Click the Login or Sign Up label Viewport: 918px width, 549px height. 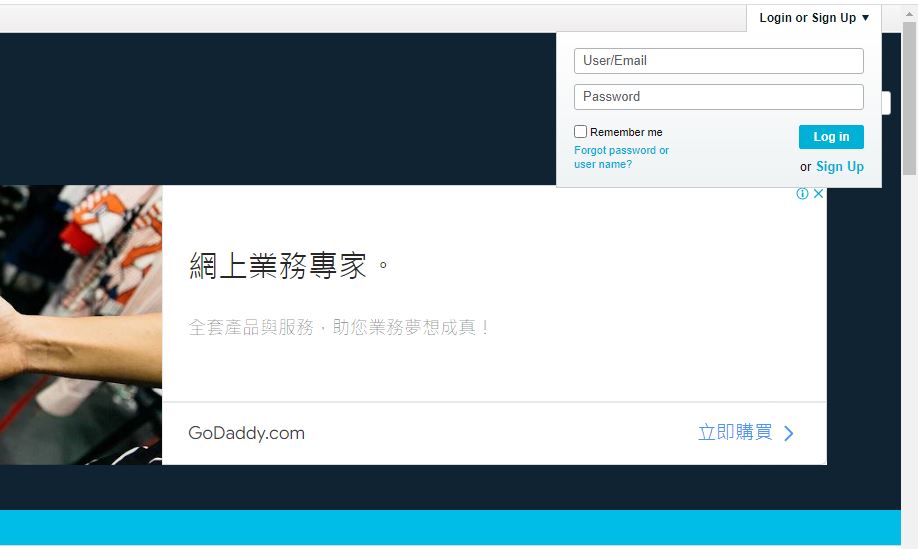pos(807,18)
